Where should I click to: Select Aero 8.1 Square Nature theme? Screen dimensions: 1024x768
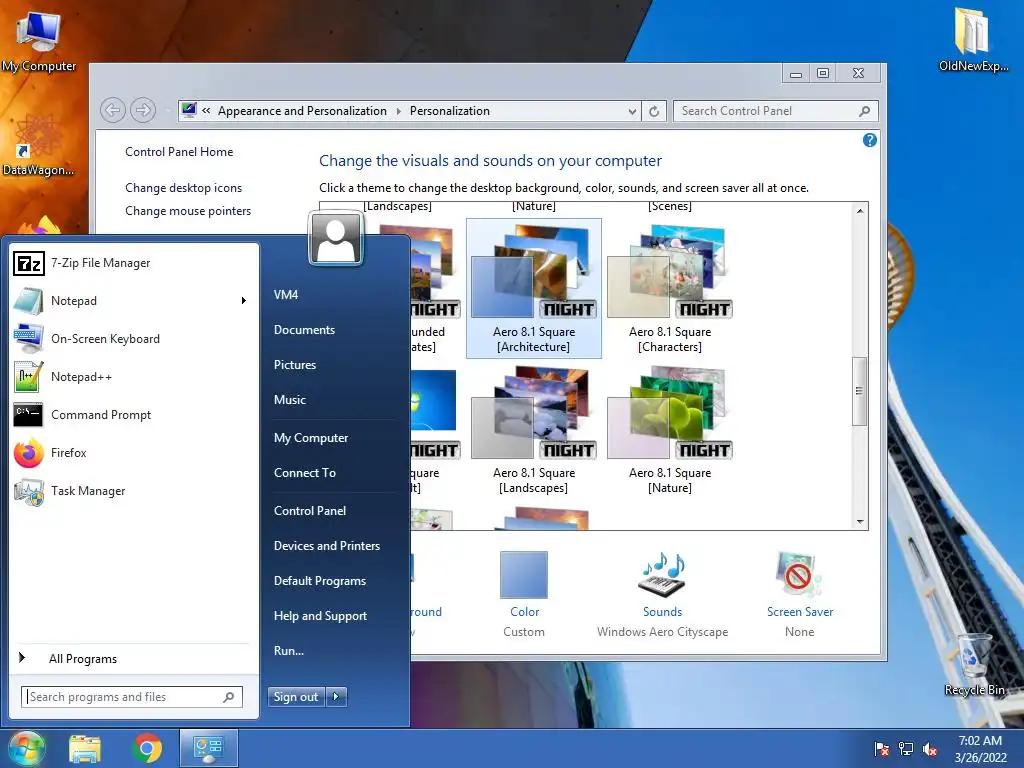pos(669,430)
